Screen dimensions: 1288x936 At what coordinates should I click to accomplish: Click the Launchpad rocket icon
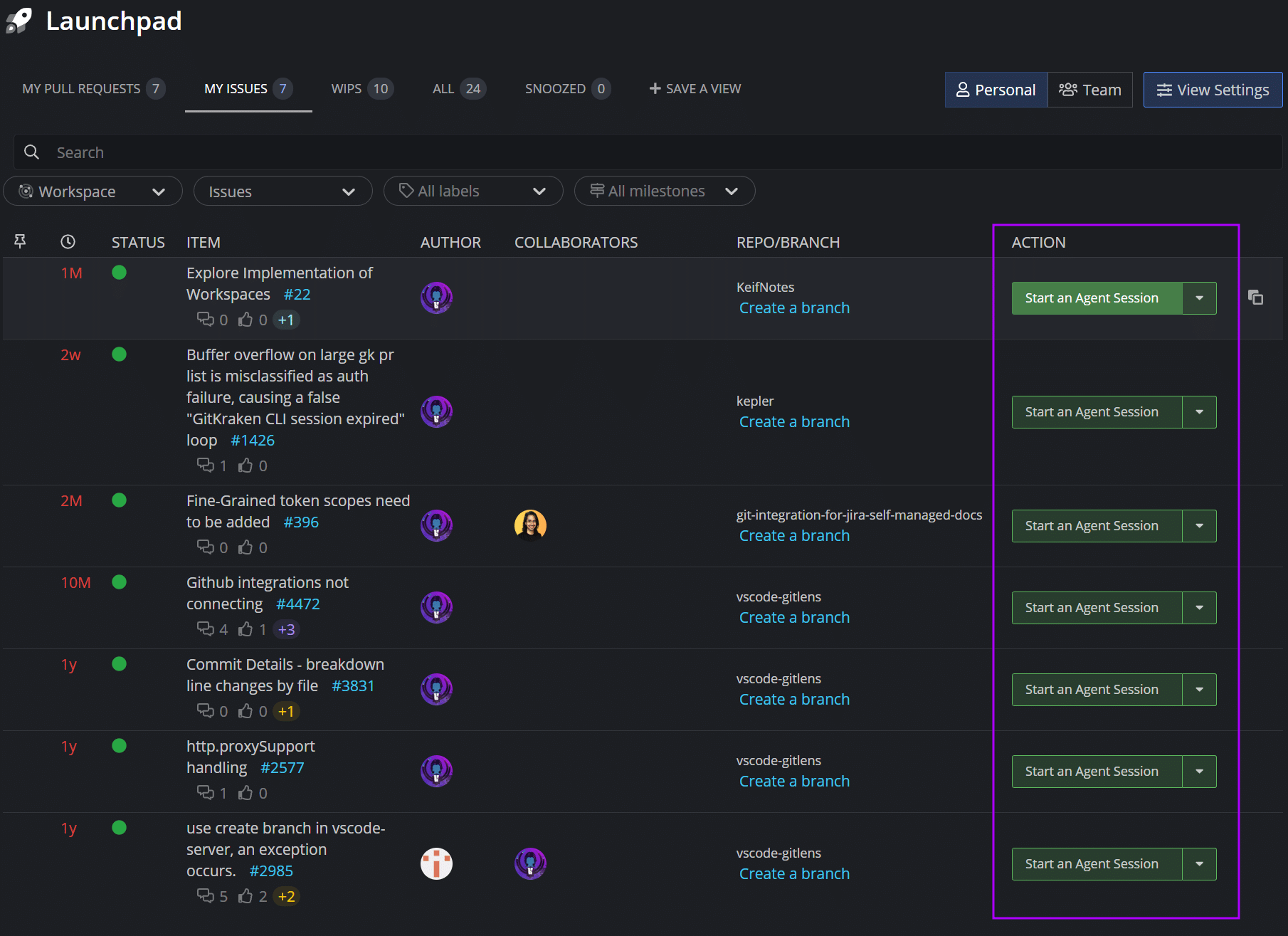(19, 21)
